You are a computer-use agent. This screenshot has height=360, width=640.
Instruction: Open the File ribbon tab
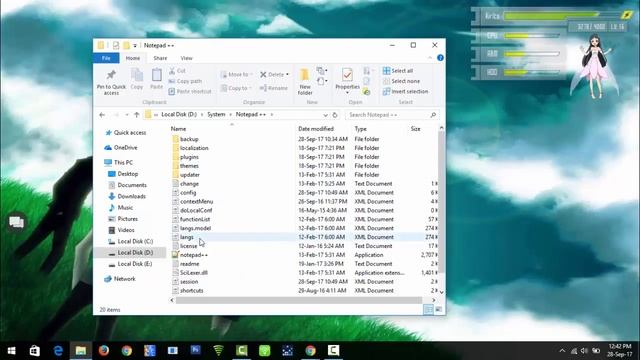pos(106,58)
